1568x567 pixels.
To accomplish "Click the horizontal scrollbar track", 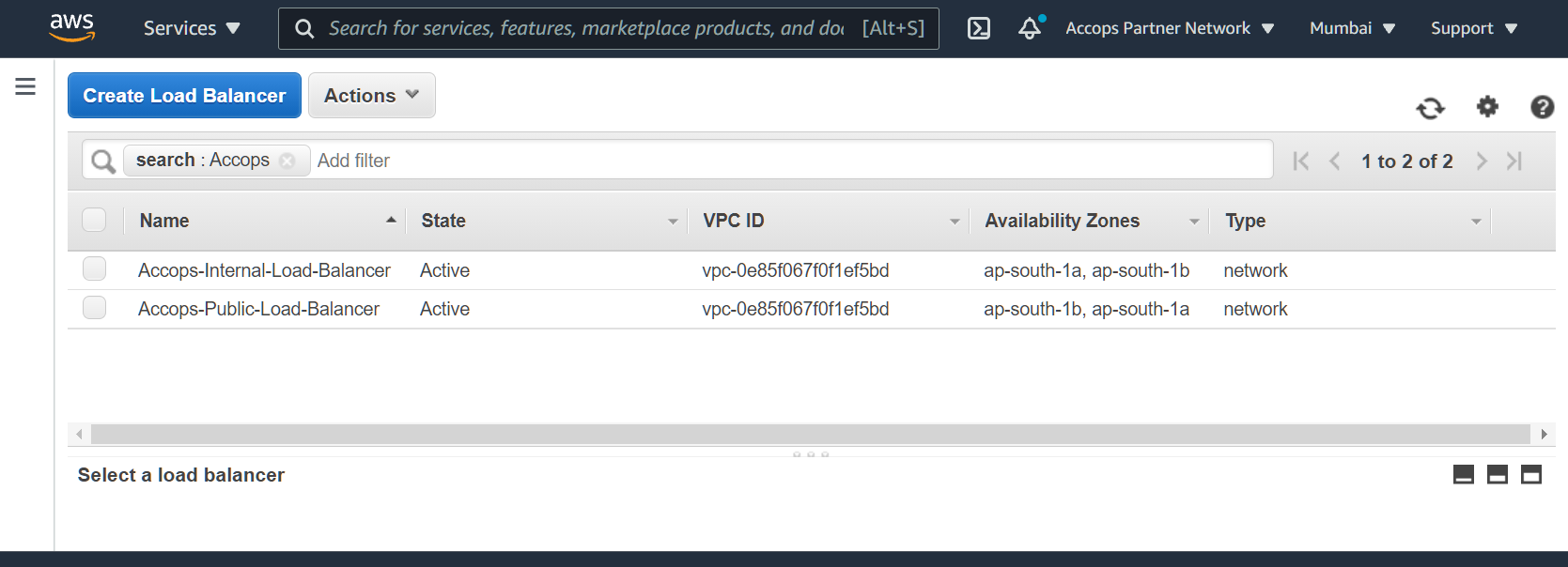I will [810, 434].
